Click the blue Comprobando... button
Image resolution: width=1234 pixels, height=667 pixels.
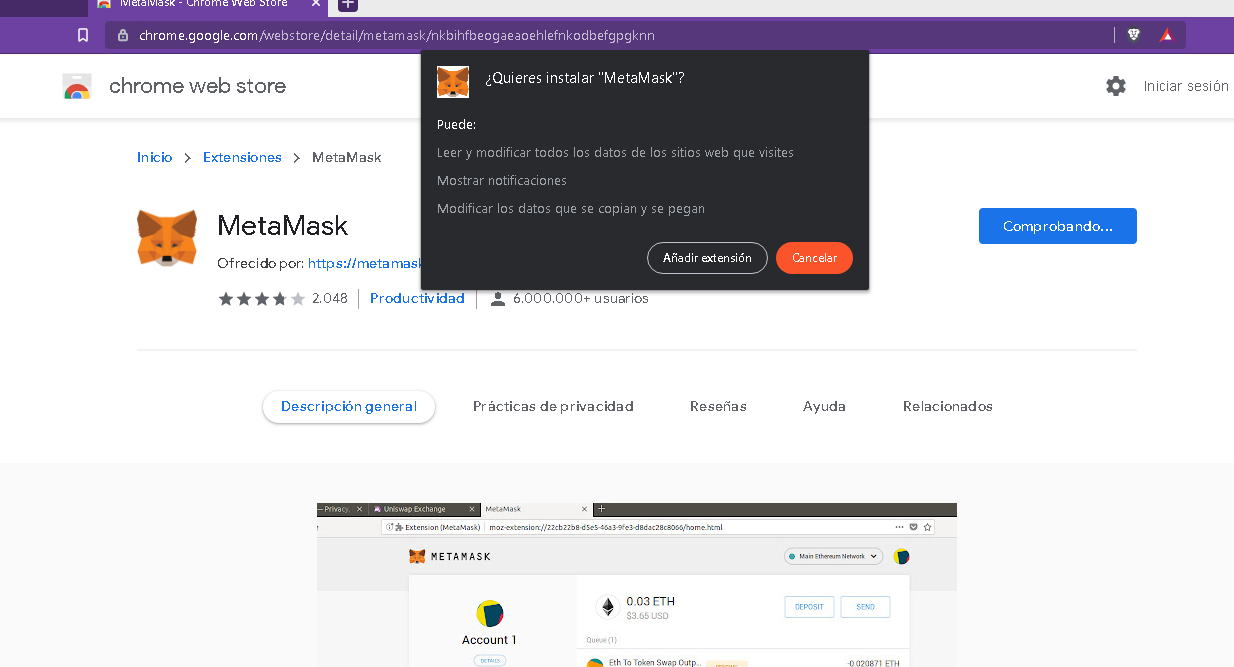(1058, 226)
